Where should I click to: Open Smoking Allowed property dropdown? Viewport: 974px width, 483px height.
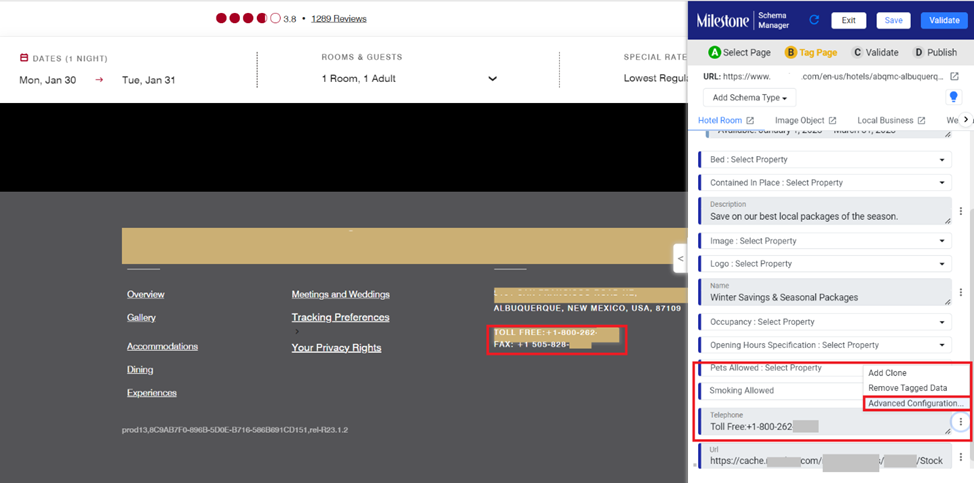(x=783, y=390)
